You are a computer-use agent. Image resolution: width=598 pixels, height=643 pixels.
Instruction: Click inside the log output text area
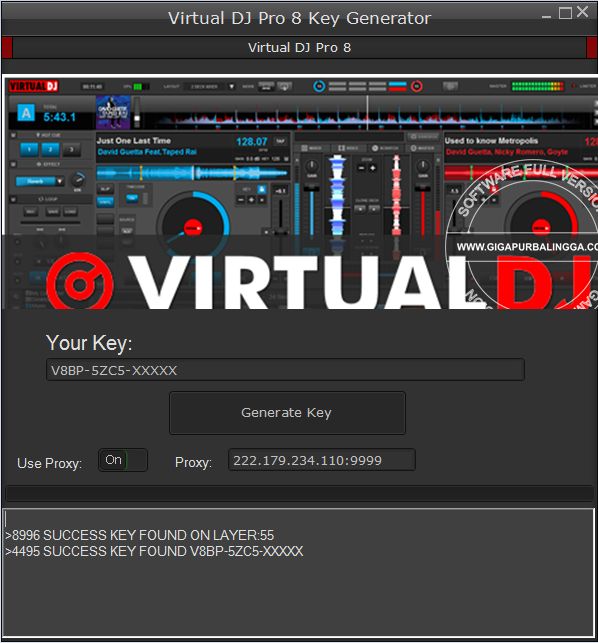[x=299, y=574]
